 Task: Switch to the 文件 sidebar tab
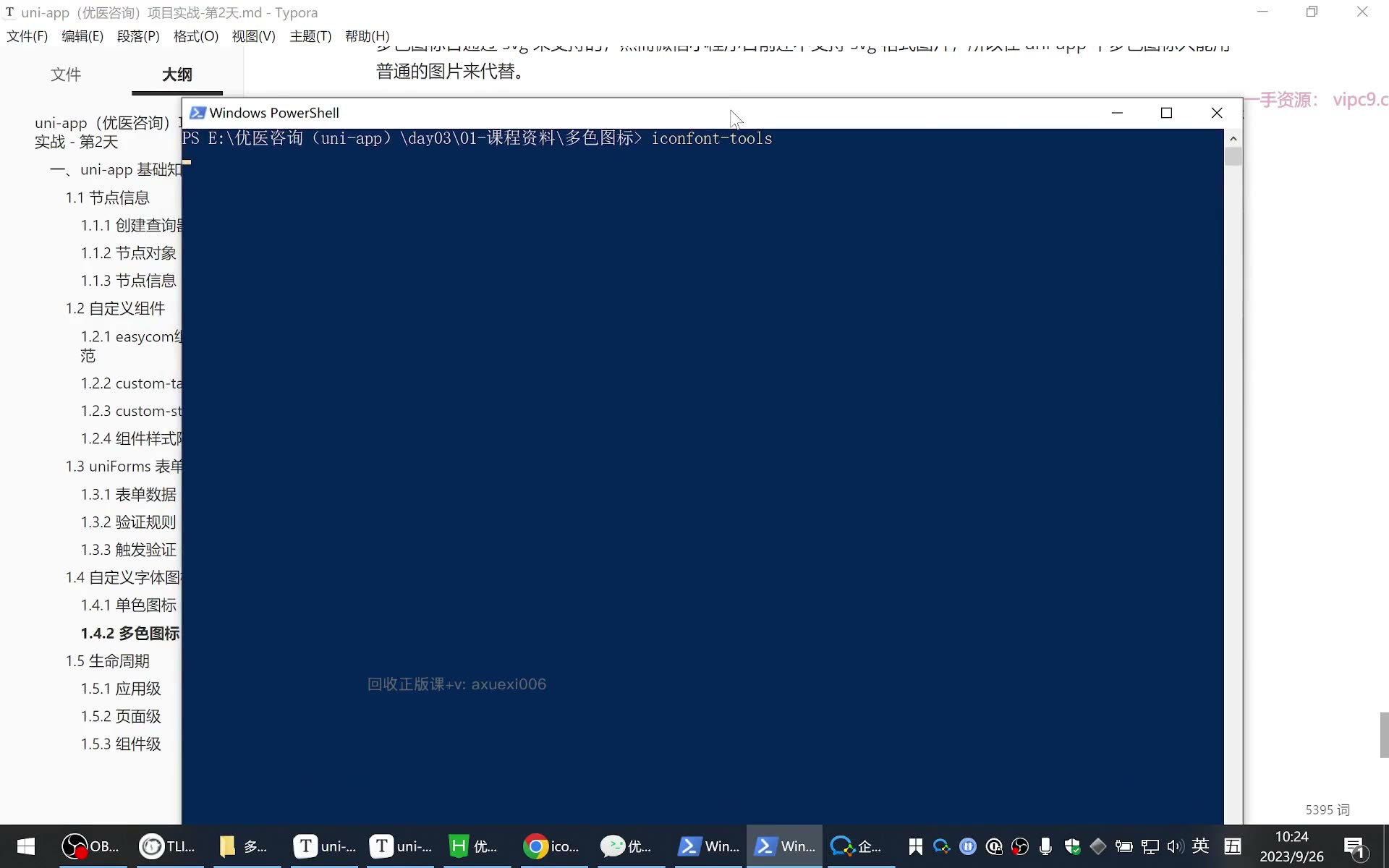click(x=66, y=75)
